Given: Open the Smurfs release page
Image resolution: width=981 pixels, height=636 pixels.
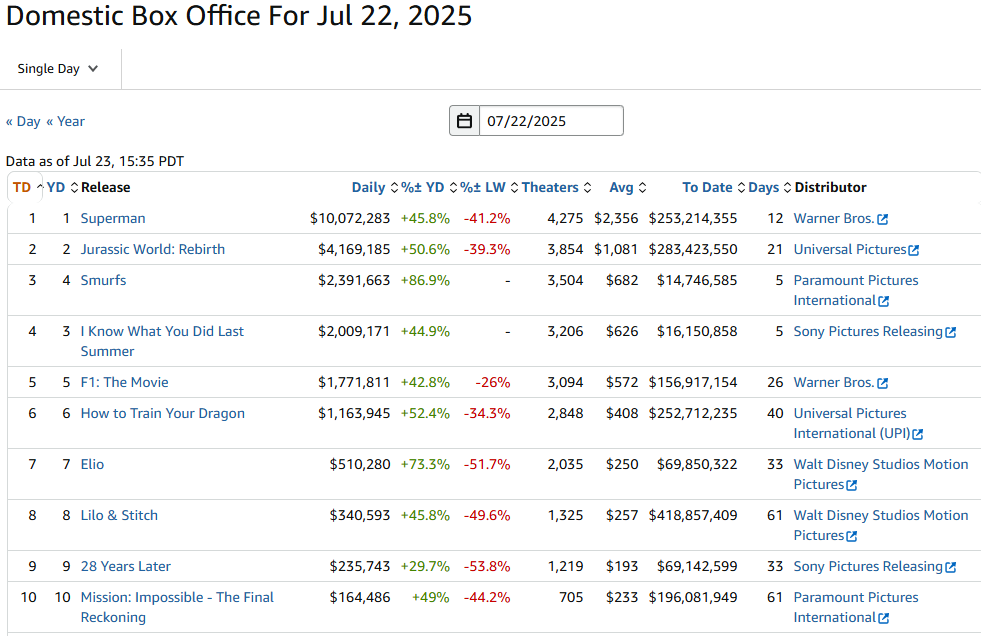Looking at the screenshot, I should tap(103, 280).
